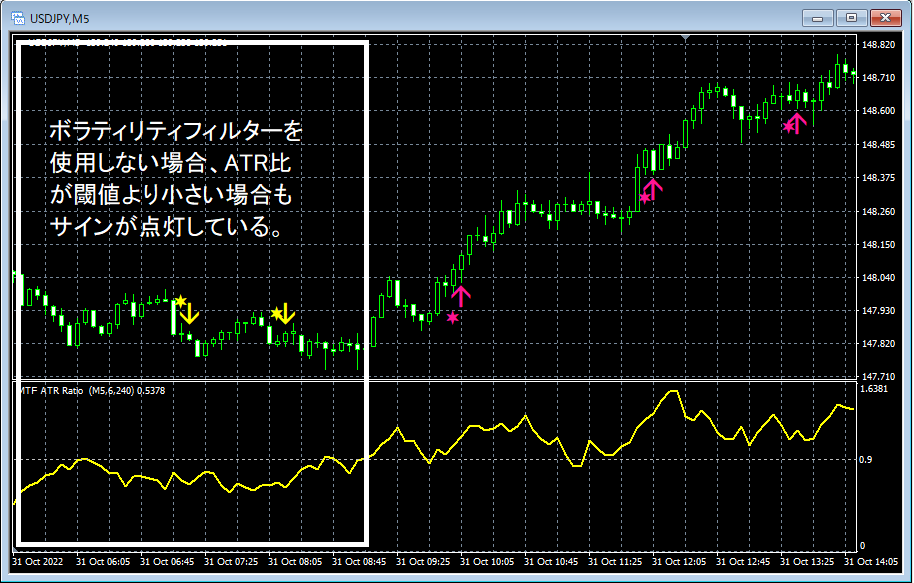Select the MTF ATR Ratio (M5,6,240) indicator label
Image resolution: width=914 pixels, height=583 pixels.
(x=92, y=391)
